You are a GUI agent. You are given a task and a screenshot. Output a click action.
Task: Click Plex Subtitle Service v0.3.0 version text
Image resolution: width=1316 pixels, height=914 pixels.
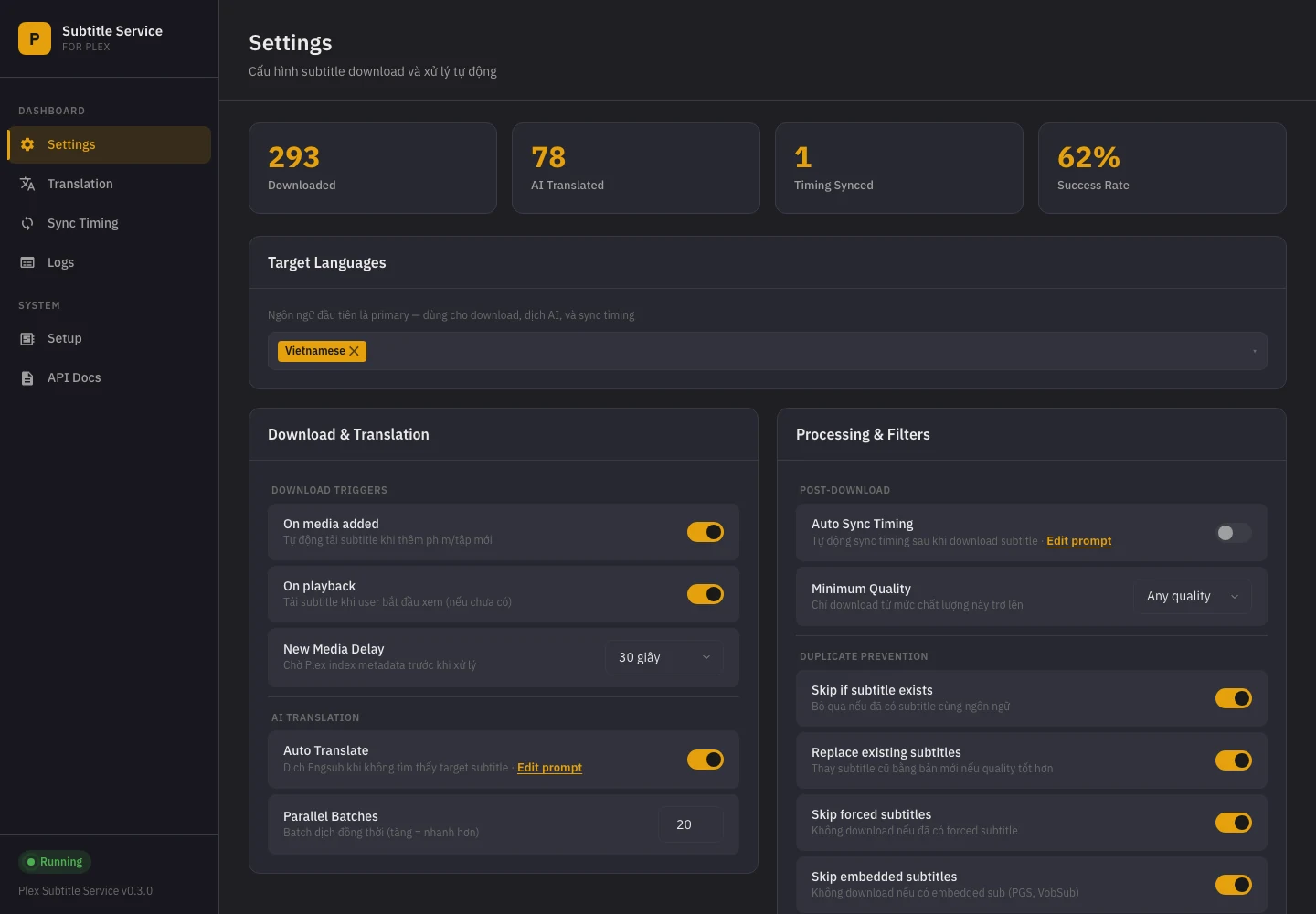(85, 891)
